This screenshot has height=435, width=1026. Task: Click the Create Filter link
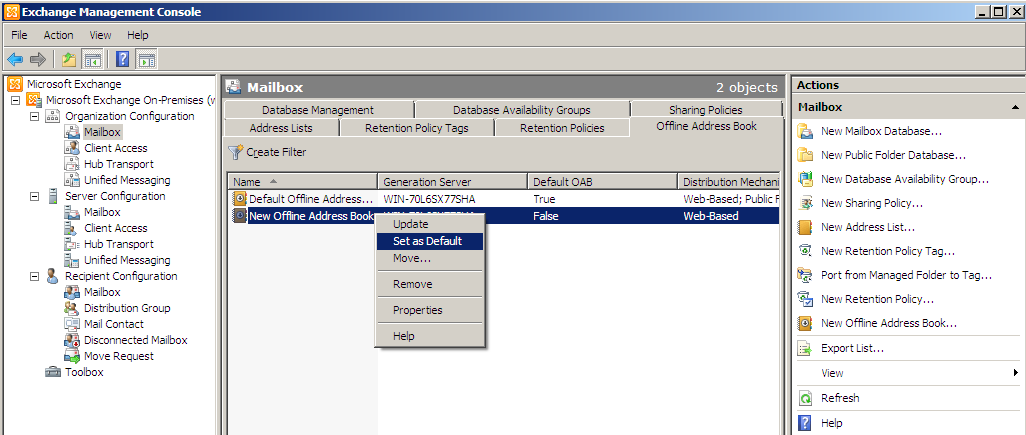[x=276, y=152]
